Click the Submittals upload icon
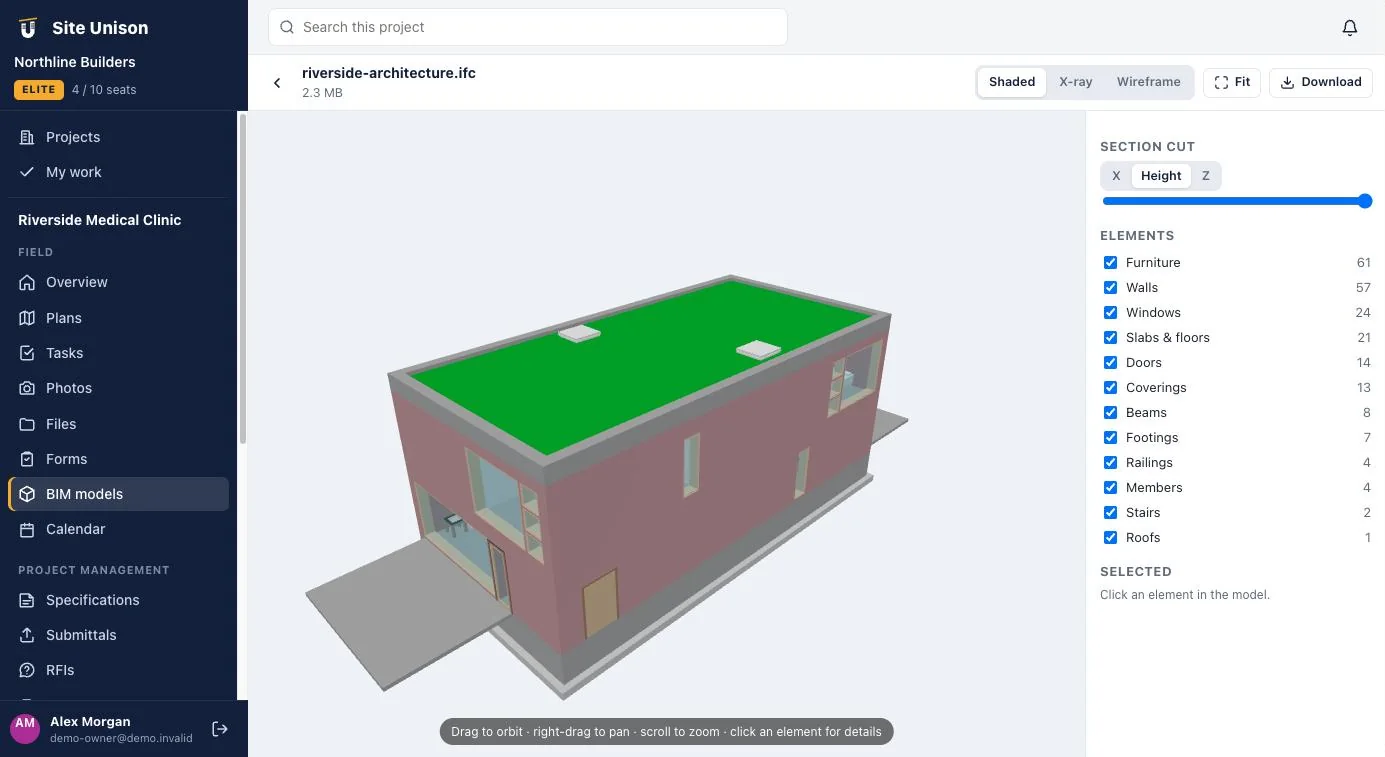 [x=27, y=635]
